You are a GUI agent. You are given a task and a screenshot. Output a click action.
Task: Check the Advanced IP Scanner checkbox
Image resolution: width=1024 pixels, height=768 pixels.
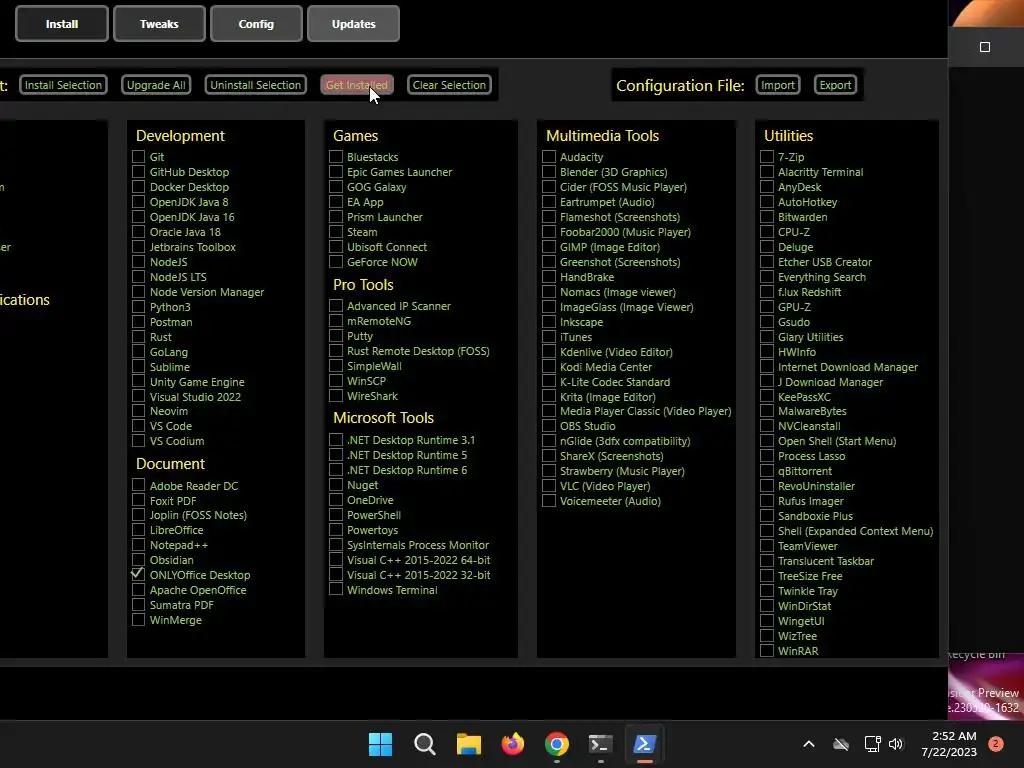336,306
